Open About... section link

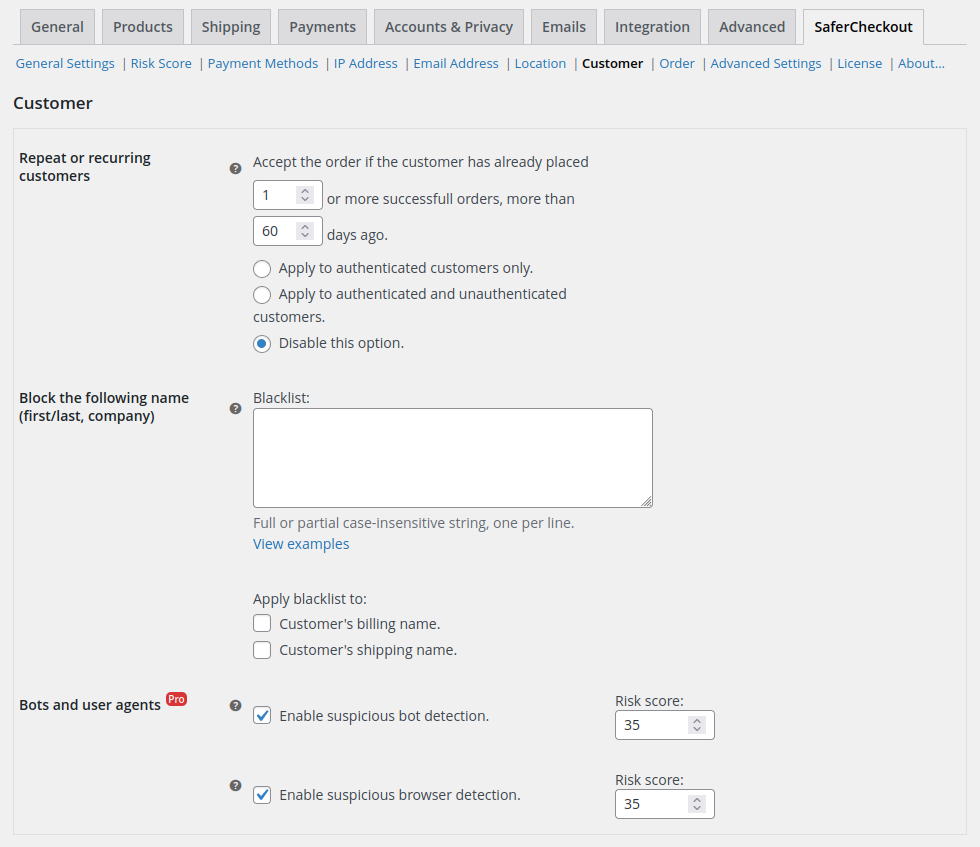921,64
